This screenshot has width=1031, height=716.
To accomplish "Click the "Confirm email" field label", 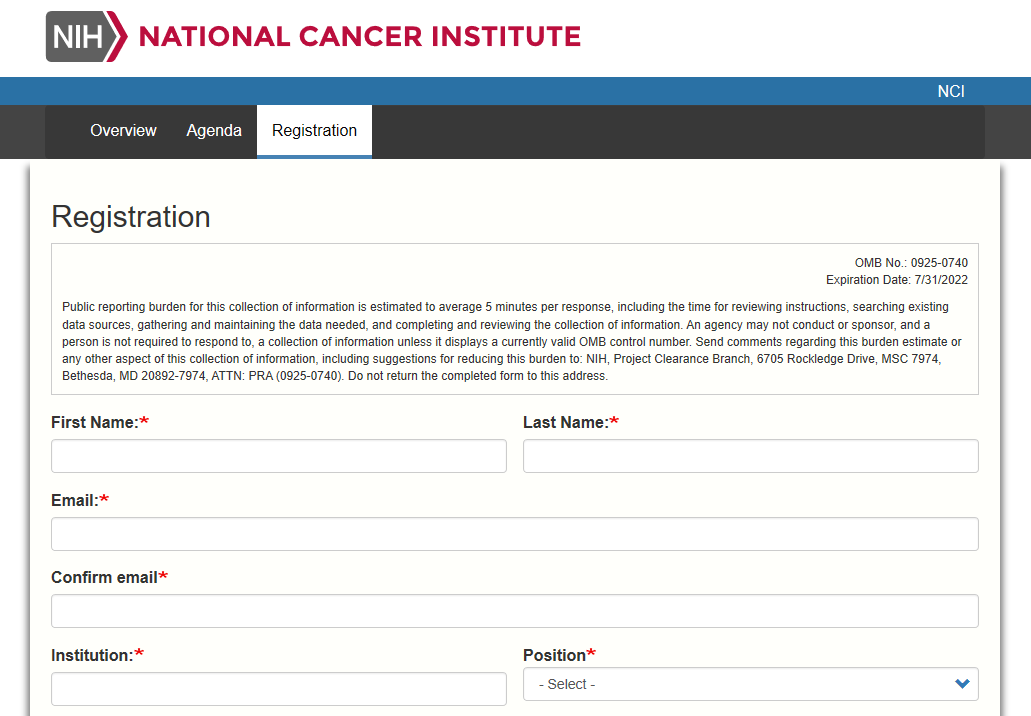I will coord(104,577).
